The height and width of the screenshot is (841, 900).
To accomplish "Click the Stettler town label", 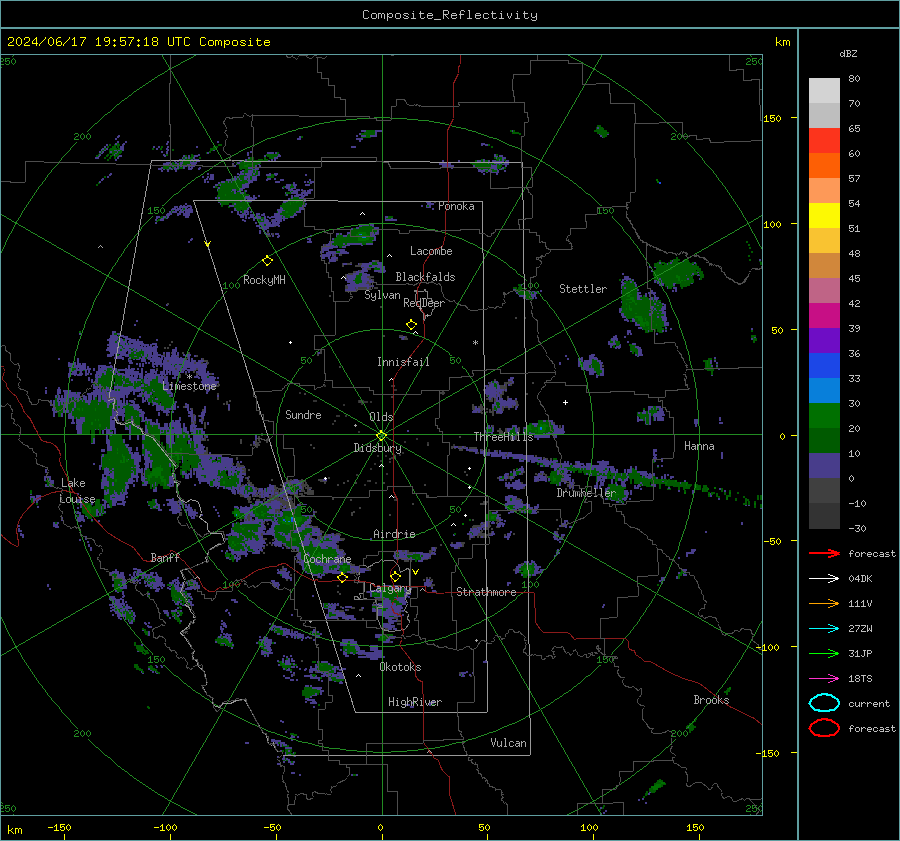I will [x=583, y=289].
